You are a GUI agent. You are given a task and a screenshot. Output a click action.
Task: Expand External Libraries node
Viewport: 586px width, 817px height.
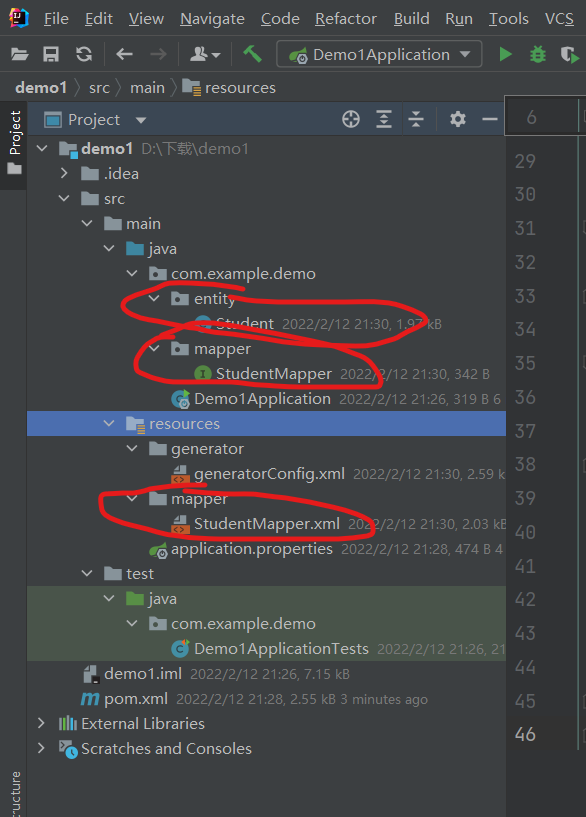click(x=41, y=723)
